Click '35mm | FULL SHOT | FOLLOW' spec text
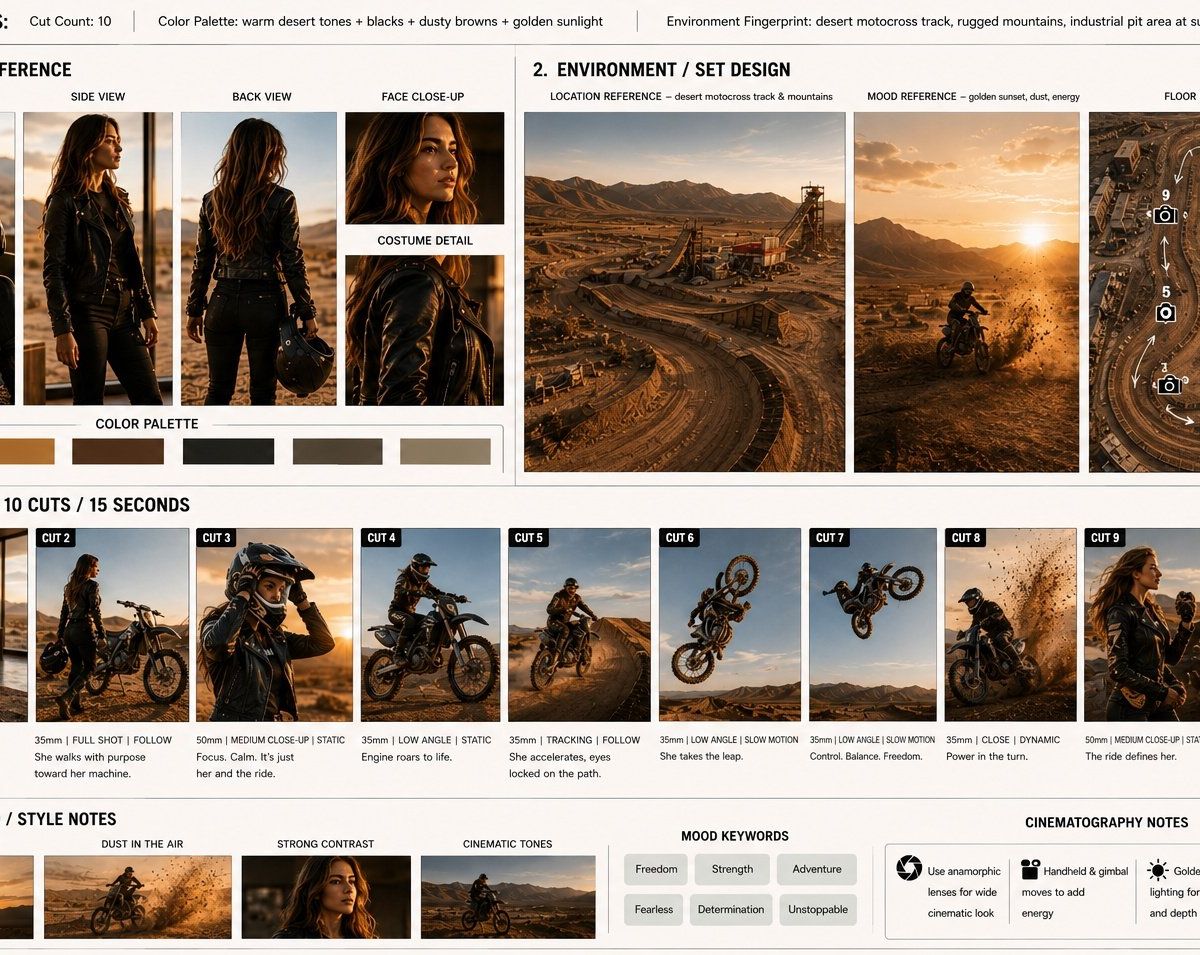 [103, 740]
